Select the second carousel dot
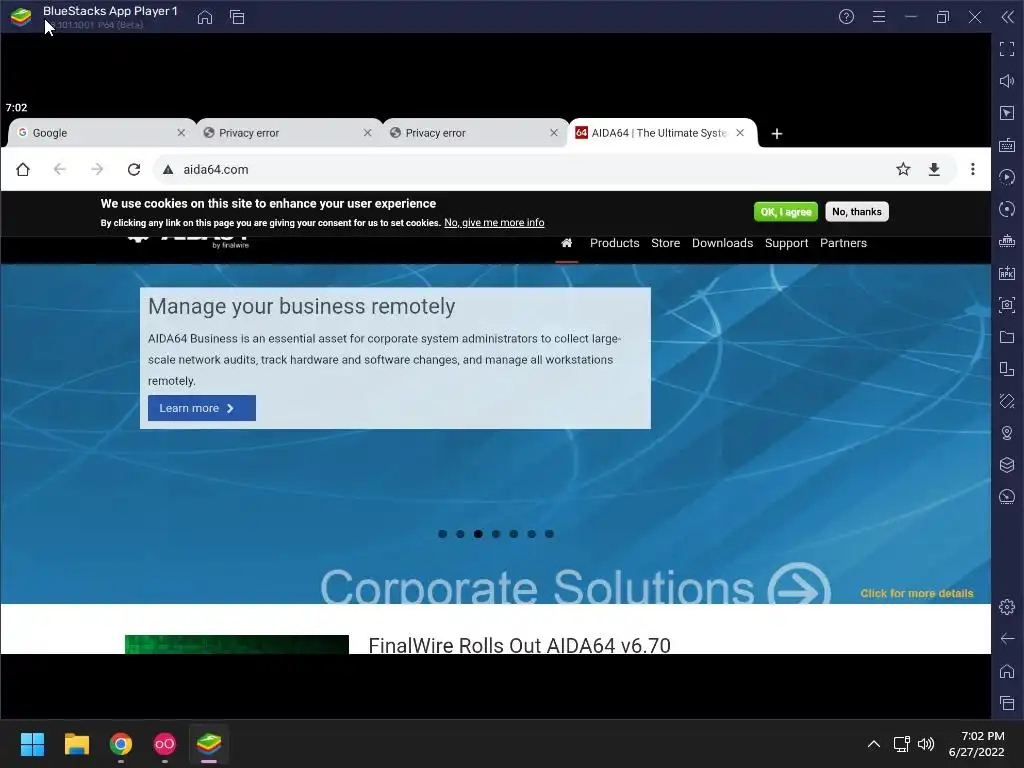This screenshot has height=768, width=1024. tap(460, 534)
